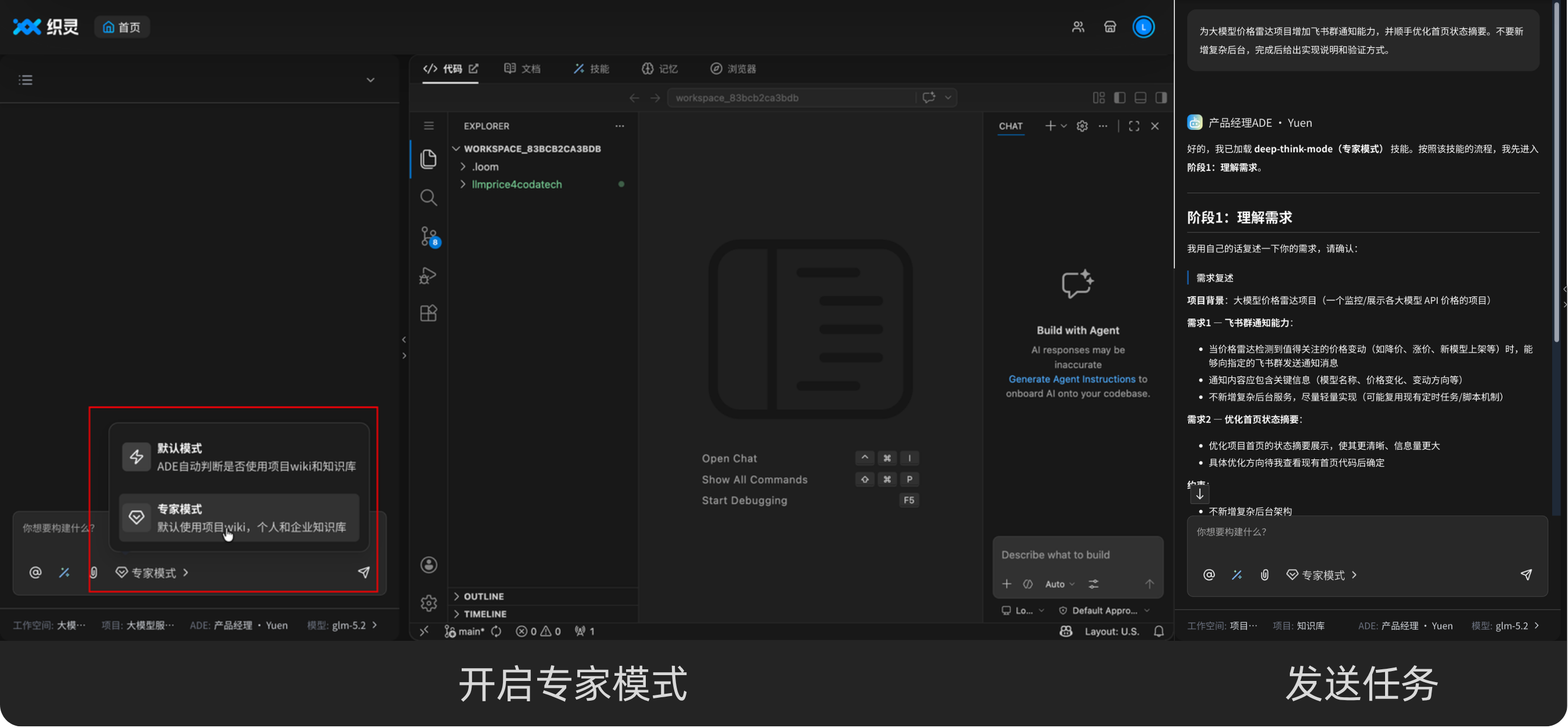Image resolution: width=1568 pixels, height=728 pixels.
Task: Open the store icon in the top bar
Action: coord(1110,27)
